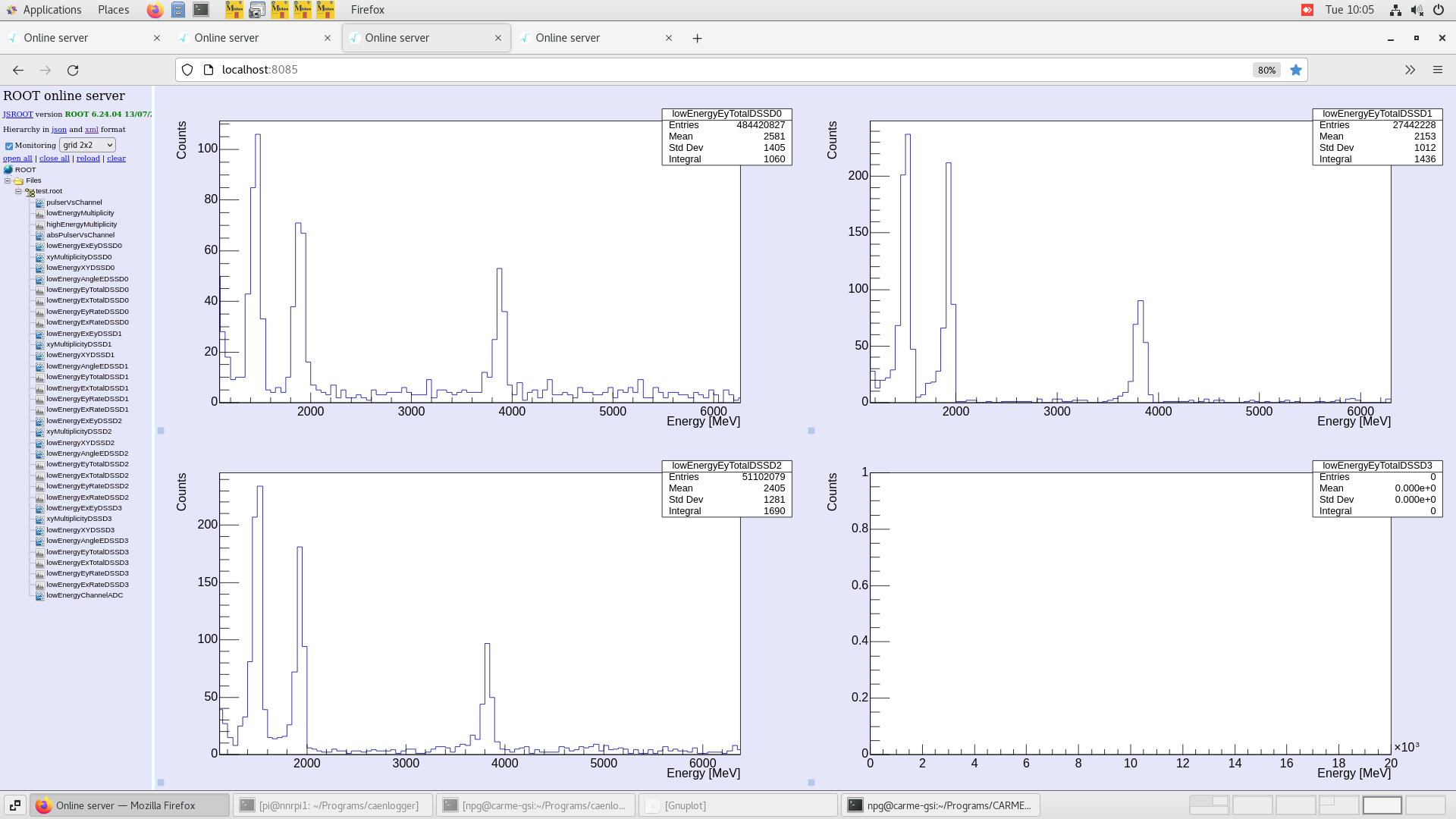
Task: Open the grid 2x2 layout dropdown
Action: (87, 145)
